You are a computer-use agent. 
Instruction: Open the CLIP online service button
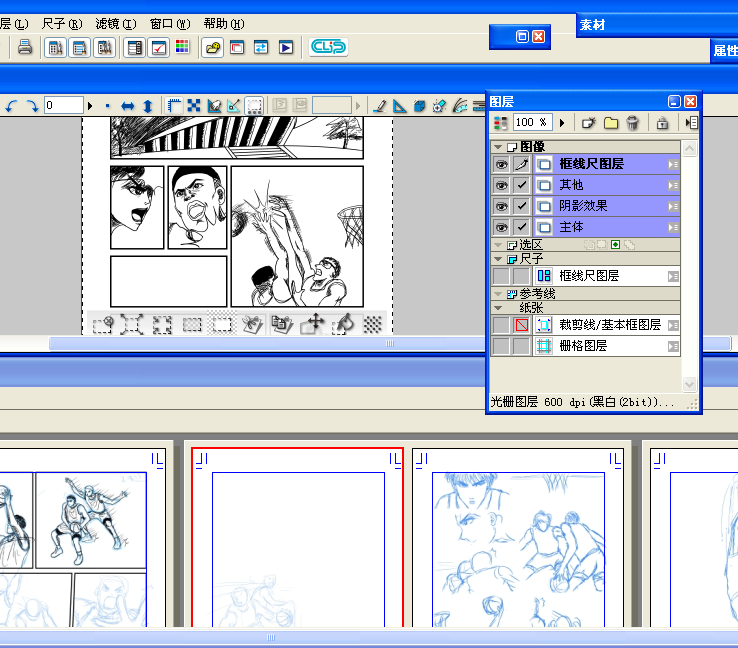[329, 47]
